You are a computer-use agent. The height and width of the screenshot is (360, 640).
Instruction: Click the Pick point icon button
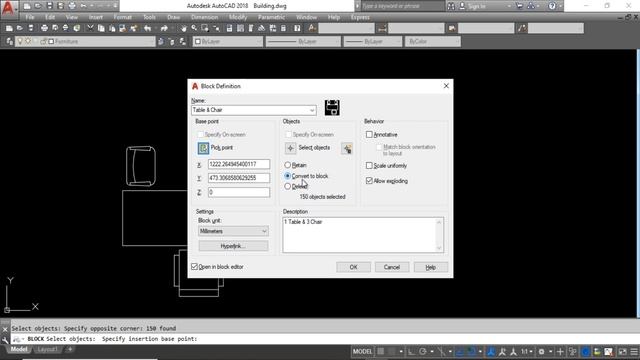coord(203,148)
